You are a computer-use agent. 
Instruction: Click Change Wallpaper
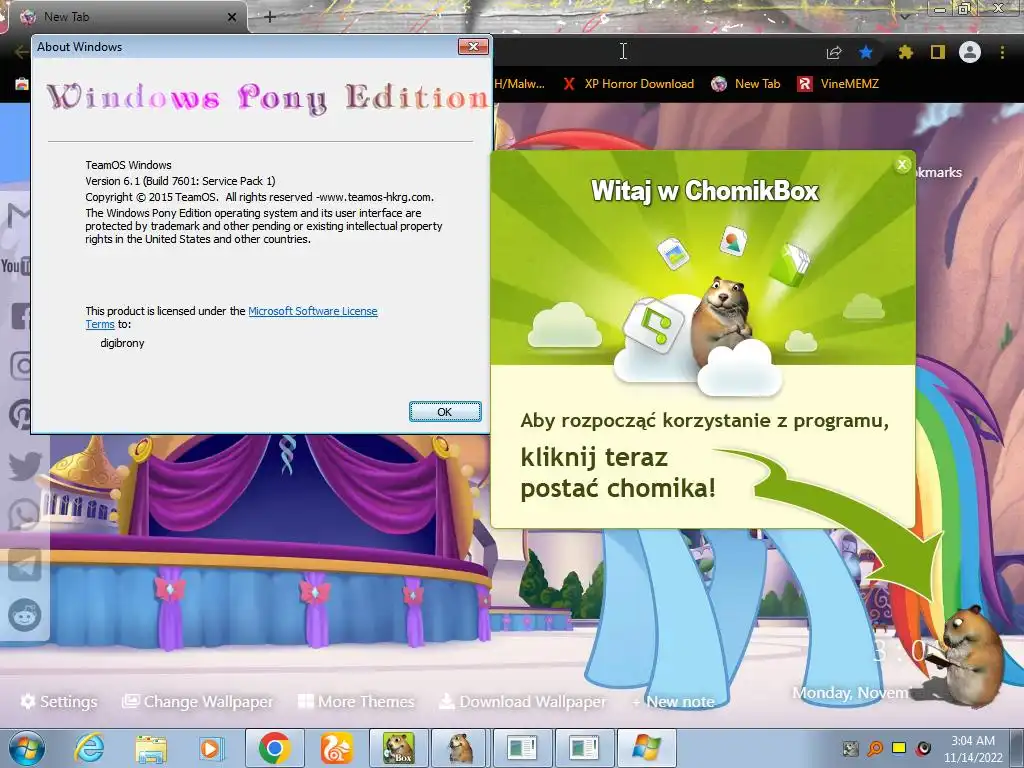[198, 701]
